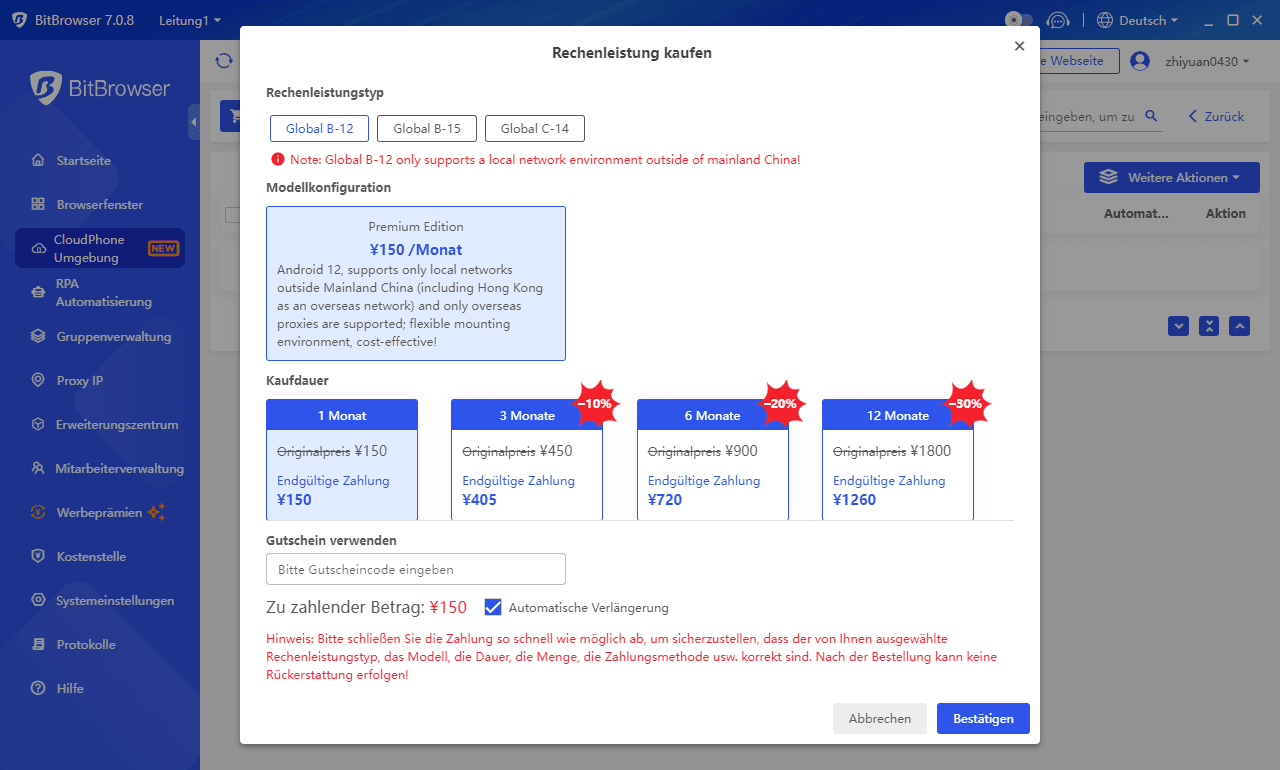
Task: Click the user profile avatar icon
Action: (x=1139, y=61)
